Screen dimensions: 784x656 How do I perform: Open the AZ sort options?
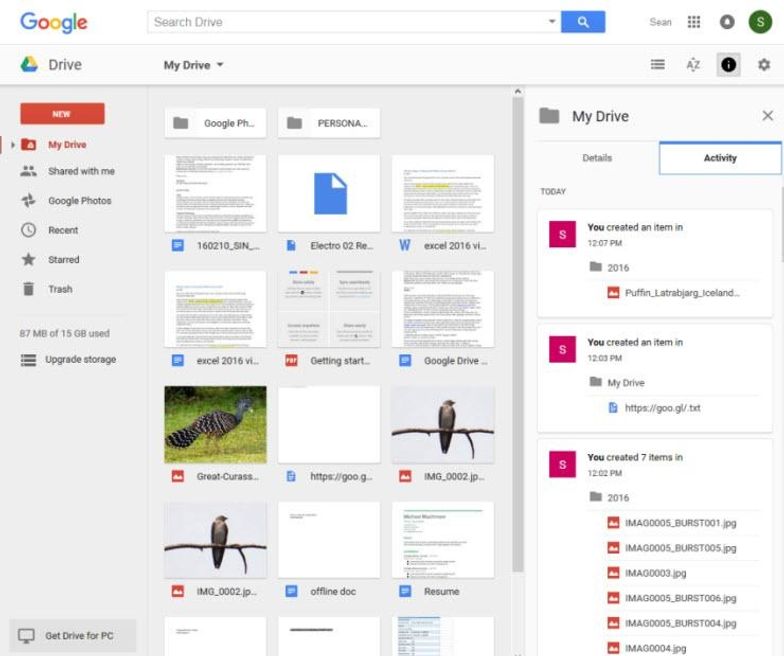pyautogui.click(x=693, y=65)
